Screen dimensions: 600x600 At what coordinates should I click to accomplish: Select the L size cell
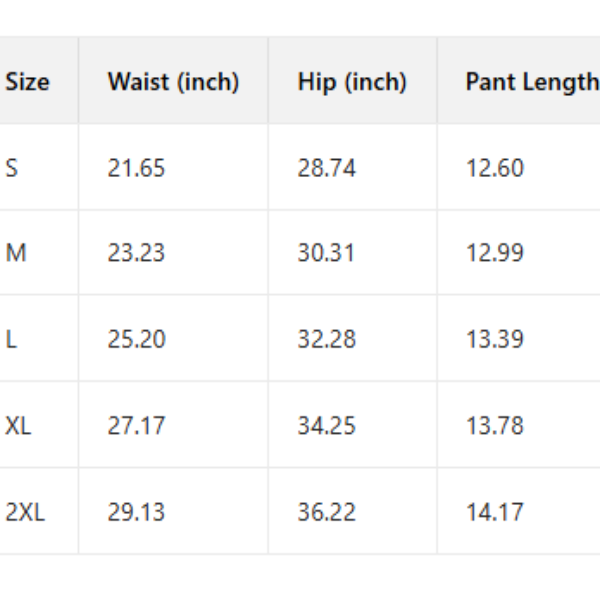[x=11, y=340]
